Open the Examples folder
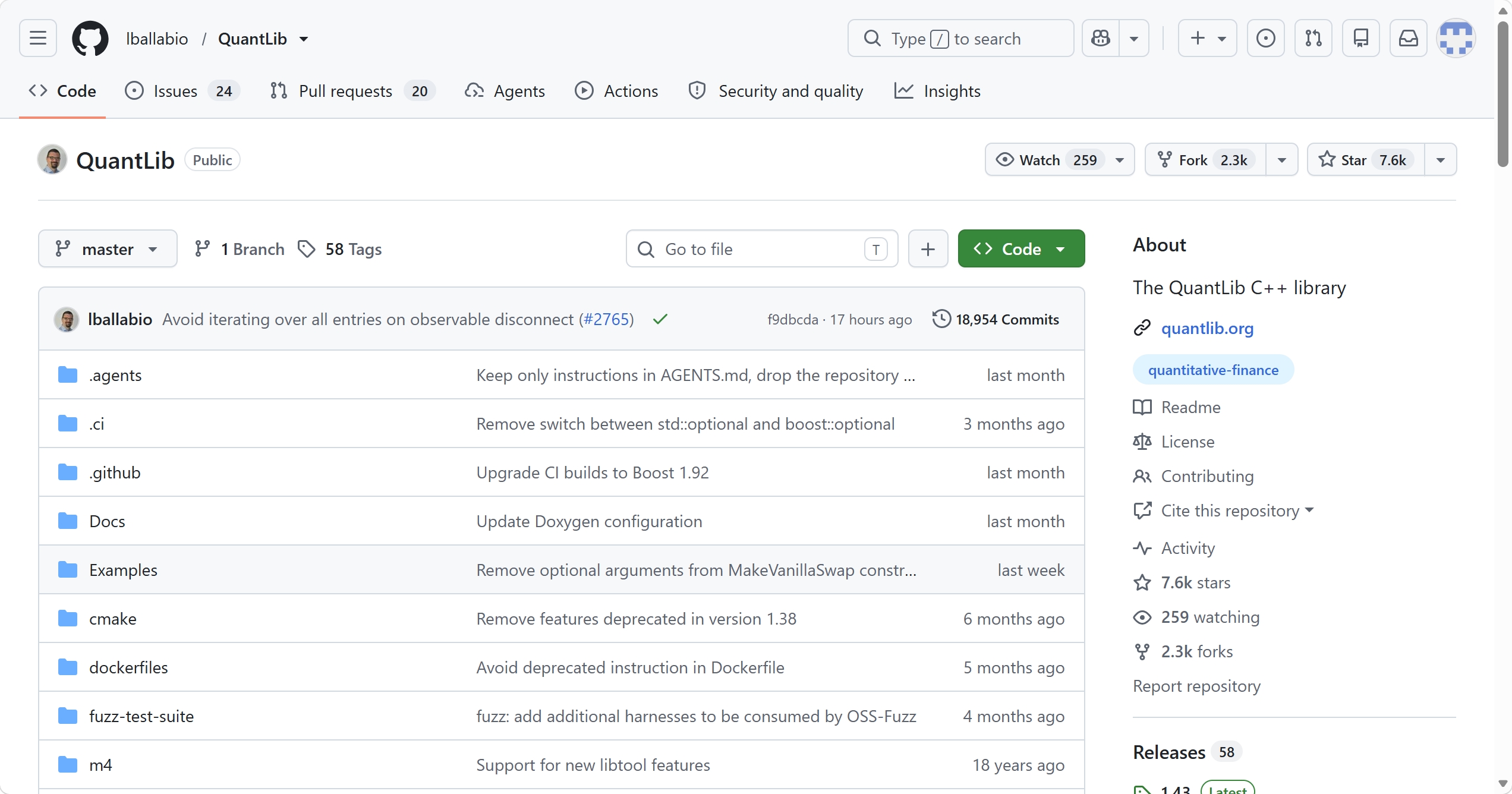Viewport: 1512px width, 794px height. click(x=123, y=570)
